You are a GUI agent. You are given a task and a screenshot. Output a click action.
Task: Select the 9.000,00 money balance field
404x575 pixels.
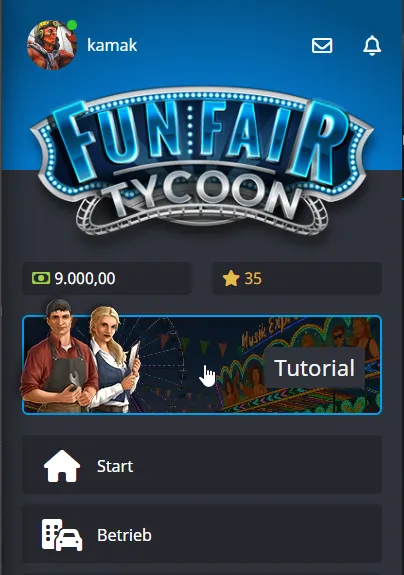(107, 278)
